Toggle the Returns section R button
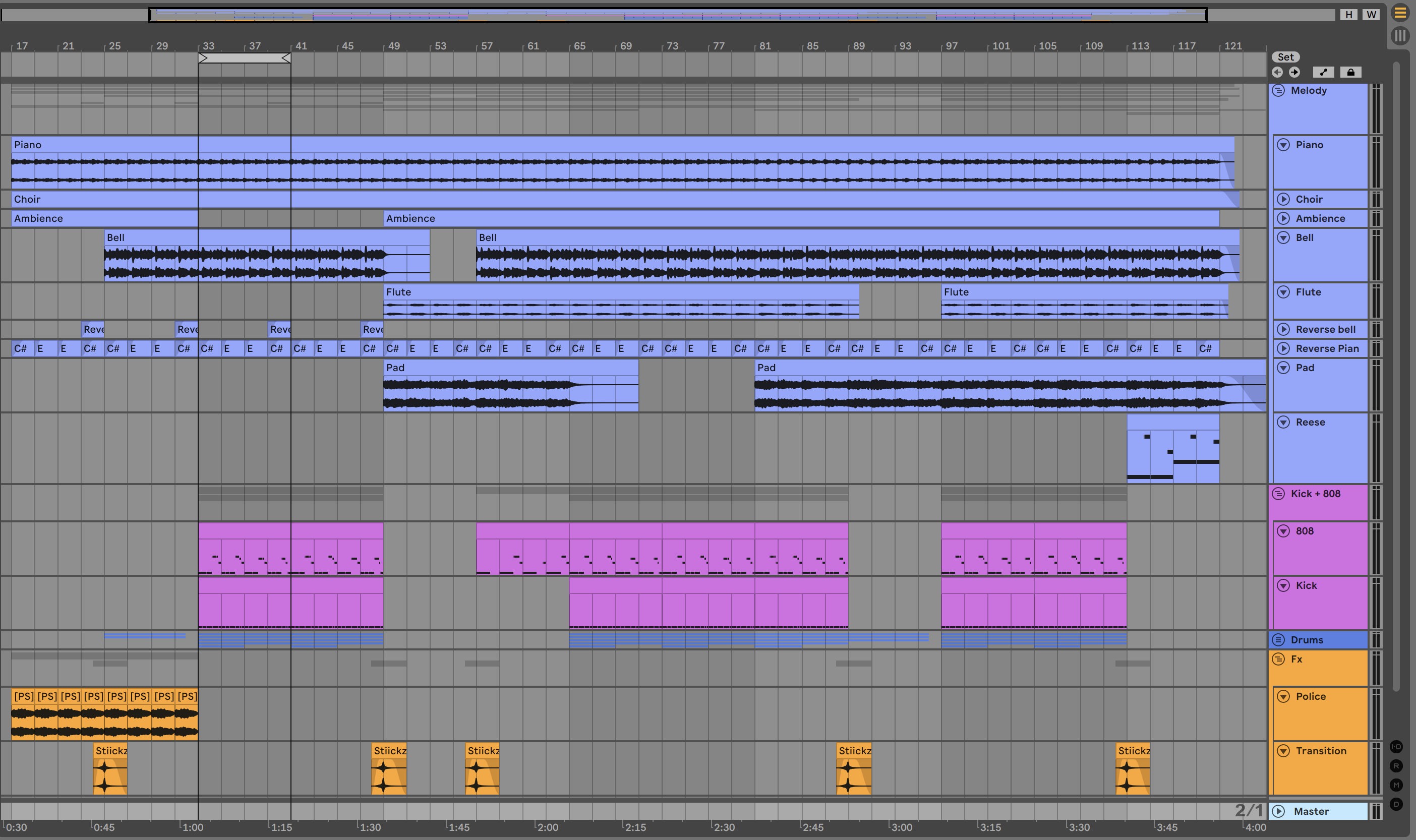 1396,766
